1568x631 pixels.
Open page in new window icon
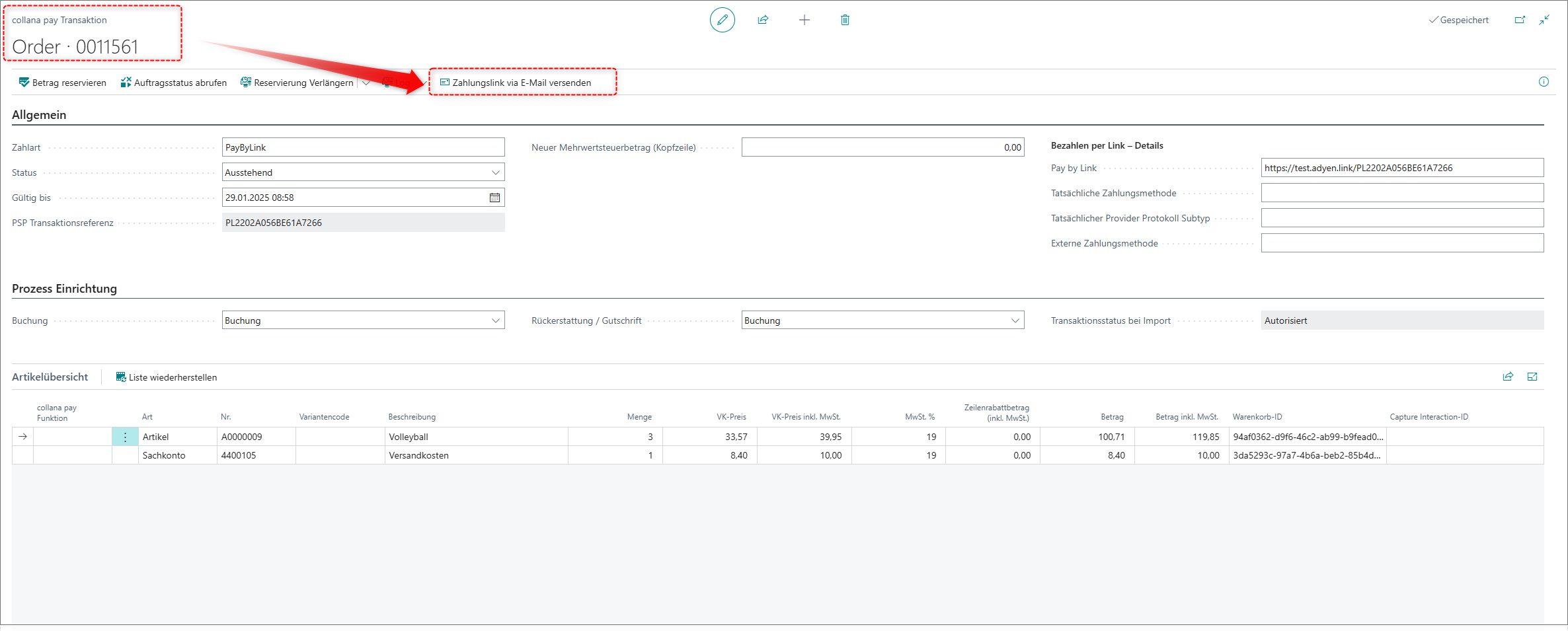tap(1520, 20)
